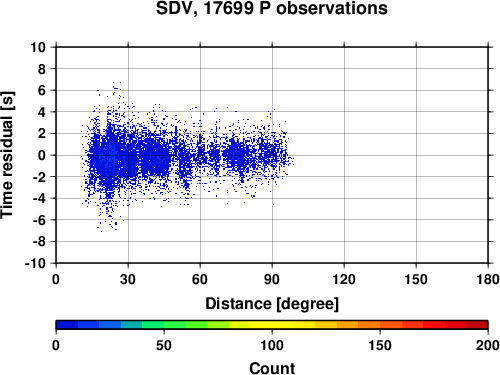The width and height of the screenshot is (500, 375).
Task: Click the "Distance [degree]" x-axis label
Action: point(272,304)
